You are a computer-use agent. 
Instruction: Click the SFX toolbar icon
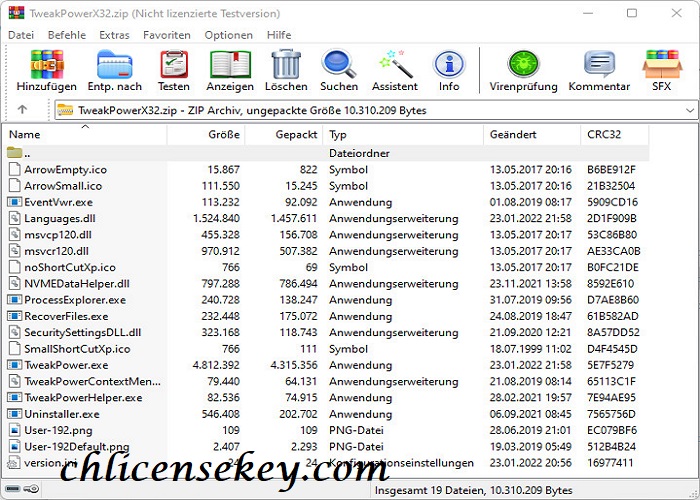point(662,65)
